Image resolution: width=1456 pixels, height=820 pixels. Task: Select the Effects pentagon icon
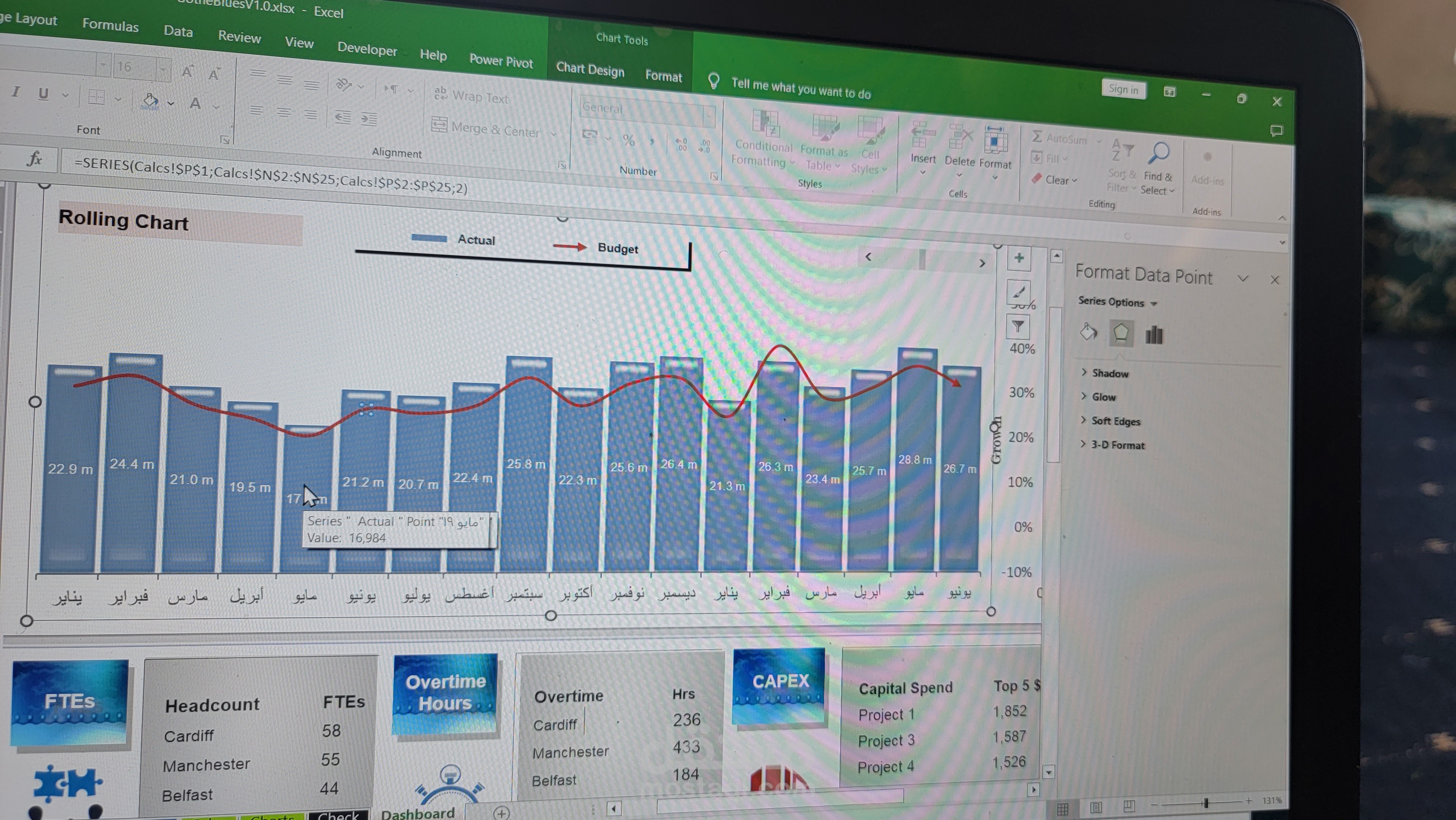pos(1121,333)
